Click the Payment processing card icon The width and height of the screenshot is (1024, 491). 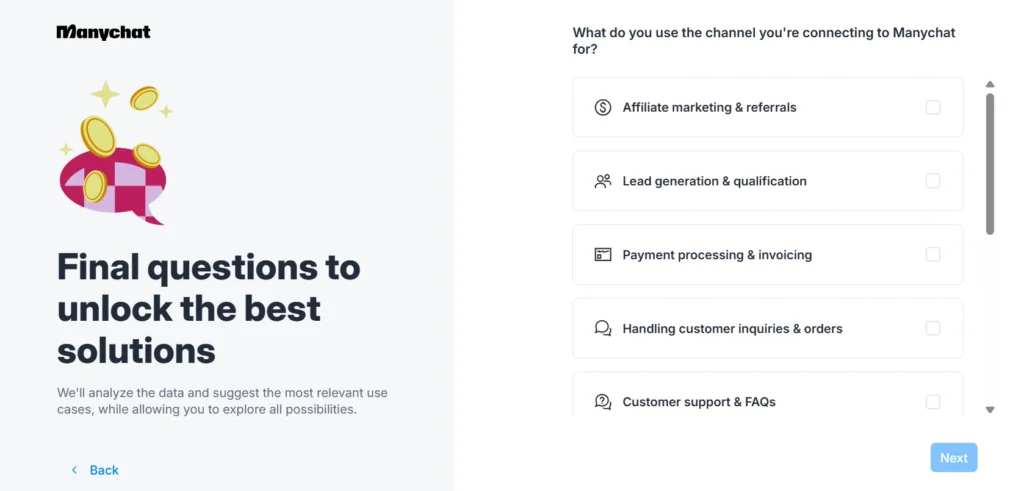pyautogui.click(x=602, y=255)
